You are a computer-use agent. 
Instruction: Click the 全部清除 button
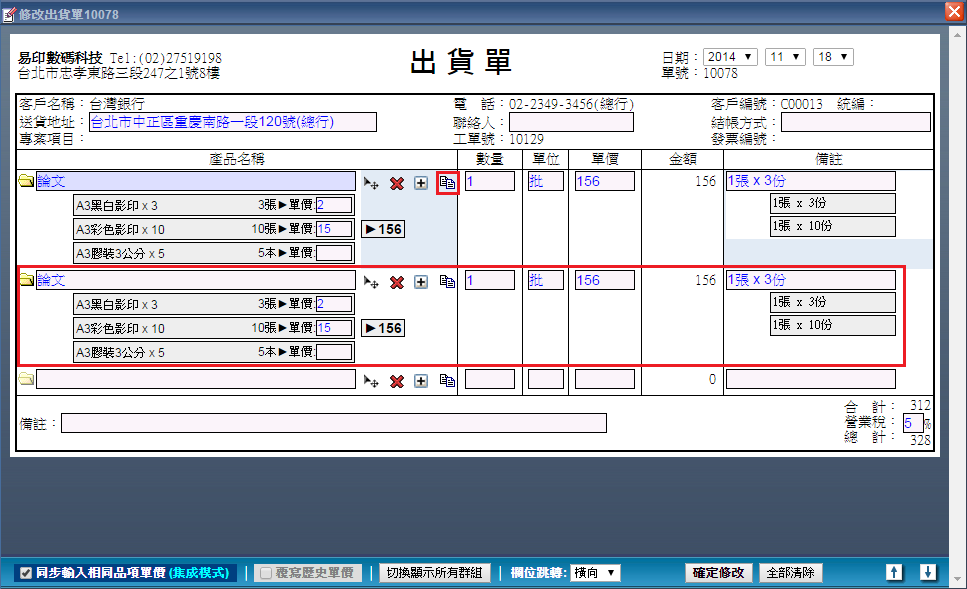[x=791, y=573]
